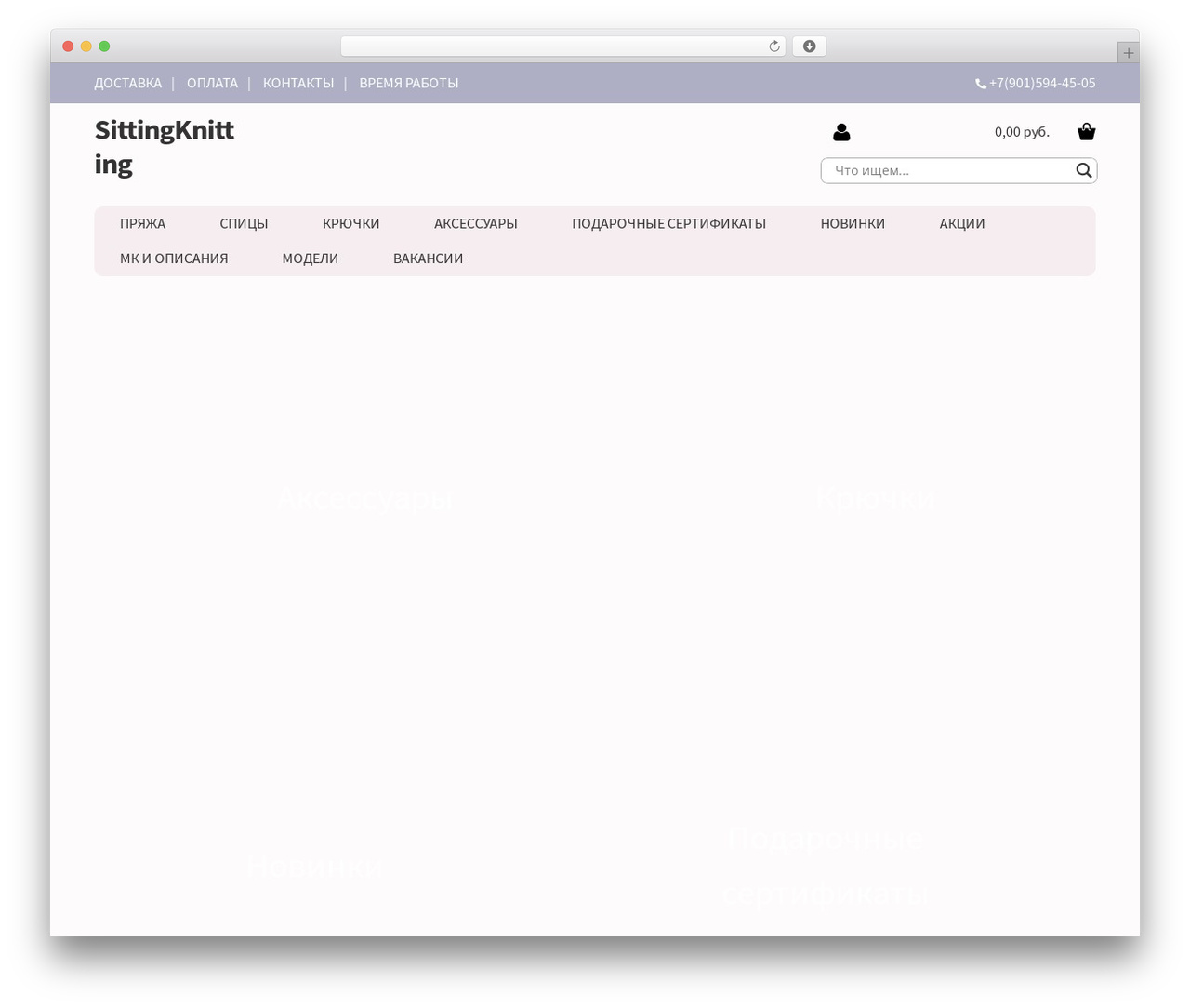Open the НОВИНКИ menu item
This screenshot has height=1008, width=1190.
853,223
